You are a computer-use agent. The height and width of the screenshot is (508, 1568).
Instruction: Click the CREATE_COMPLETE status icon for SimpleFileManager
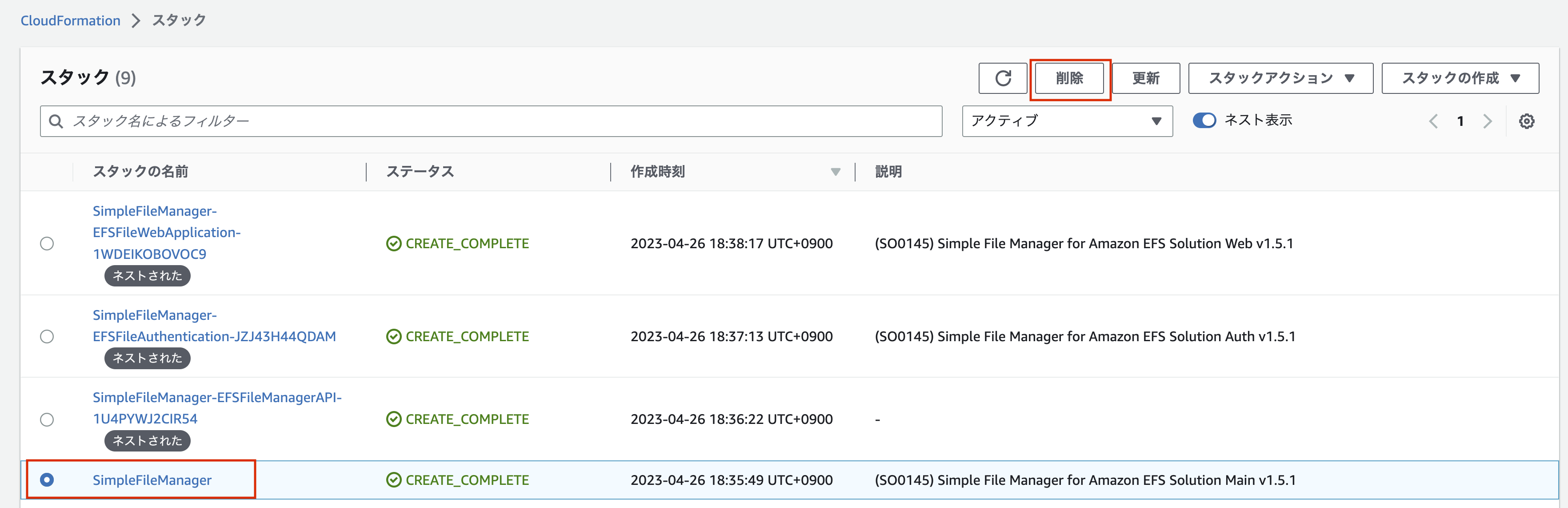[x=393, y=480]
